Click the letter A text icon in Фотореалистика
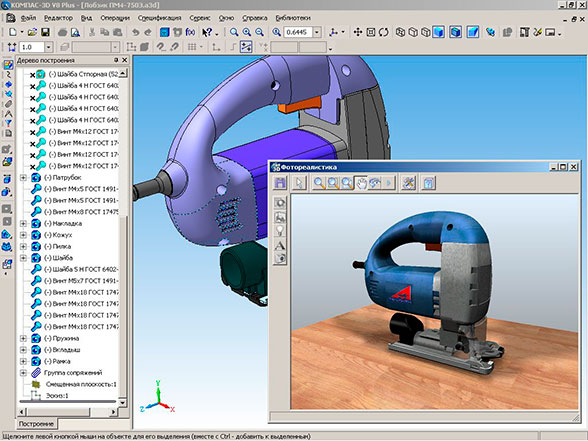 point(280,245)
